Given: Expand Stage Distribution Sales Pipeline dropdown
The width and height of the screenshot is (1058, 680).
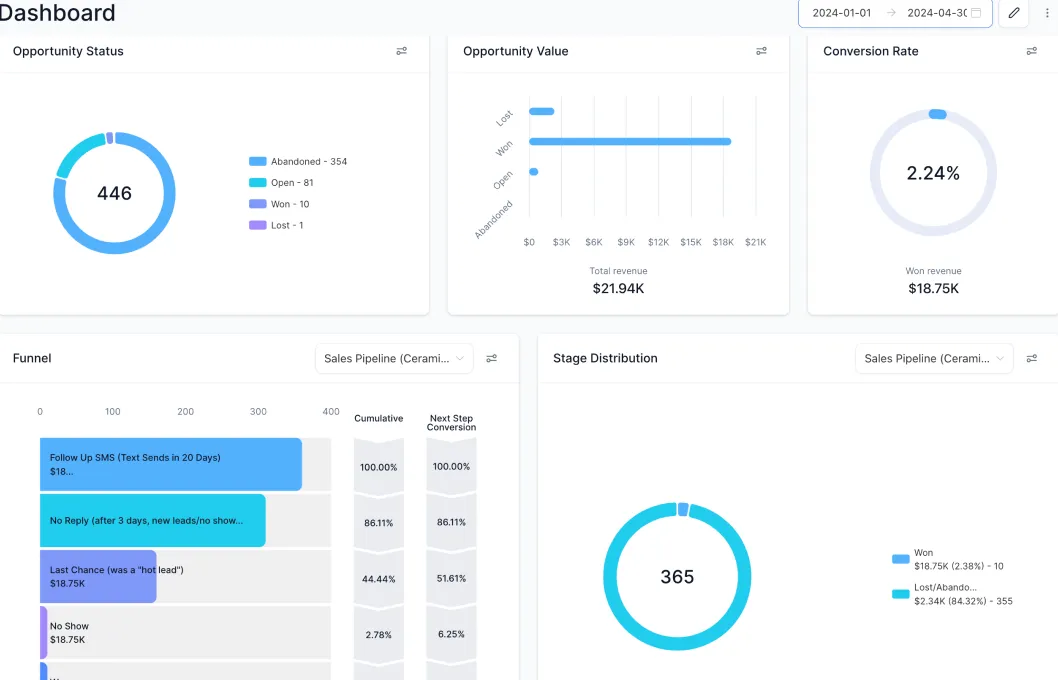Looking at the screenshot, I should 935,358.
